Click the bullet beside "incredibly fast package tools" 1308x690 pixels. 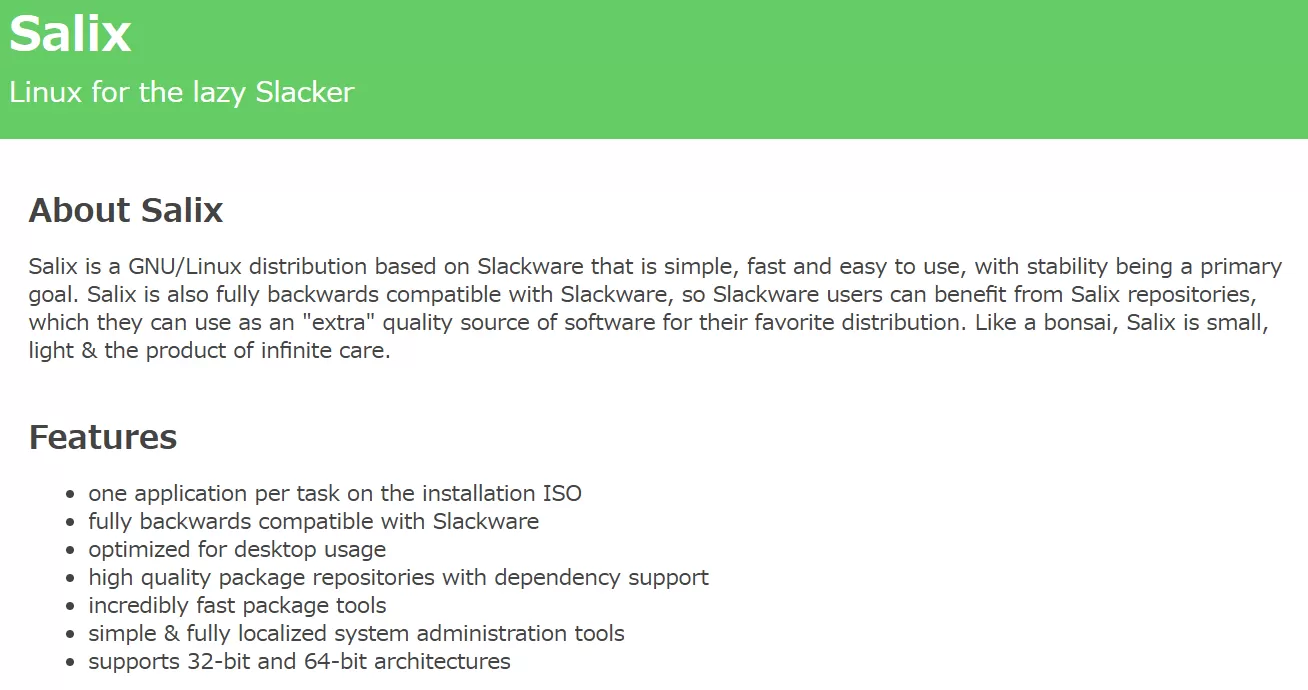[x=70, y=606]
